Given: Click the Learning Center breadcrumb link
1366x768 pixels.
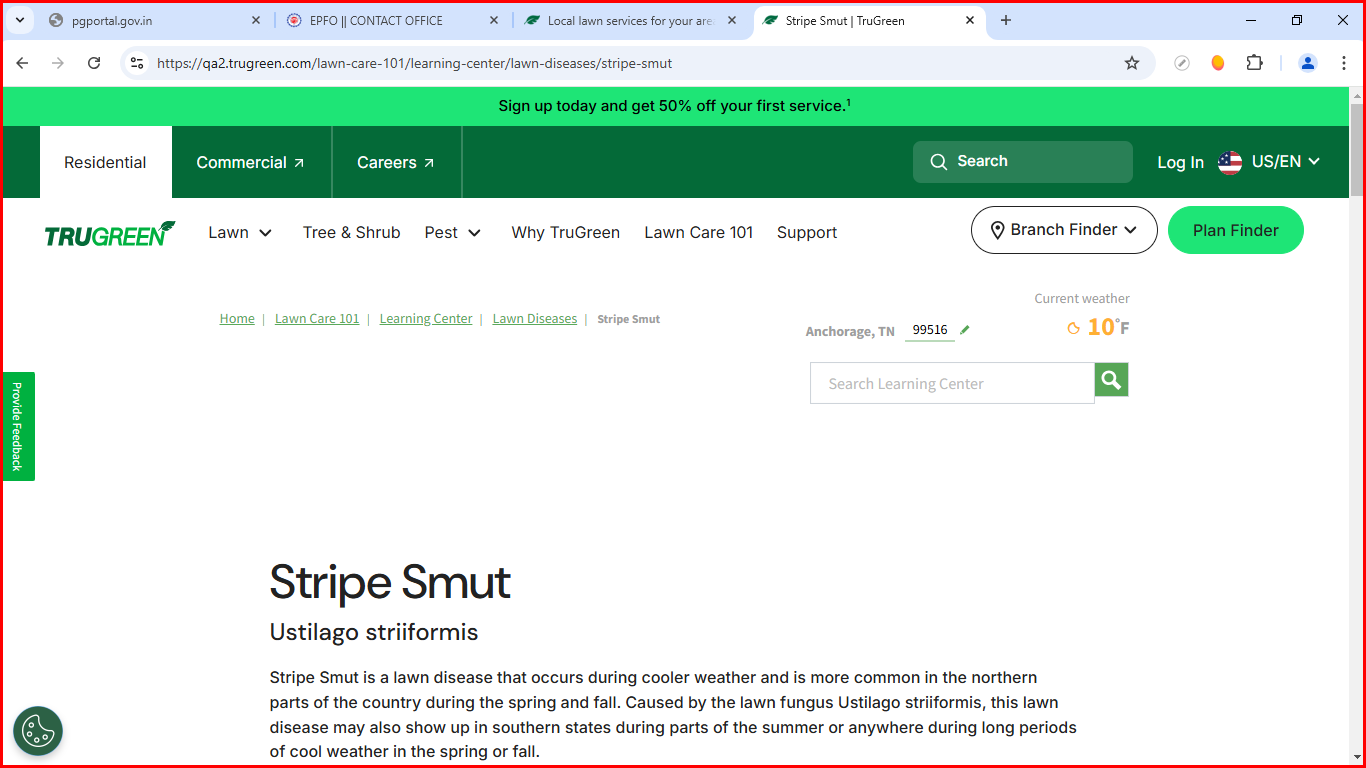Looking at the screenshot, I should click(426, 319).
